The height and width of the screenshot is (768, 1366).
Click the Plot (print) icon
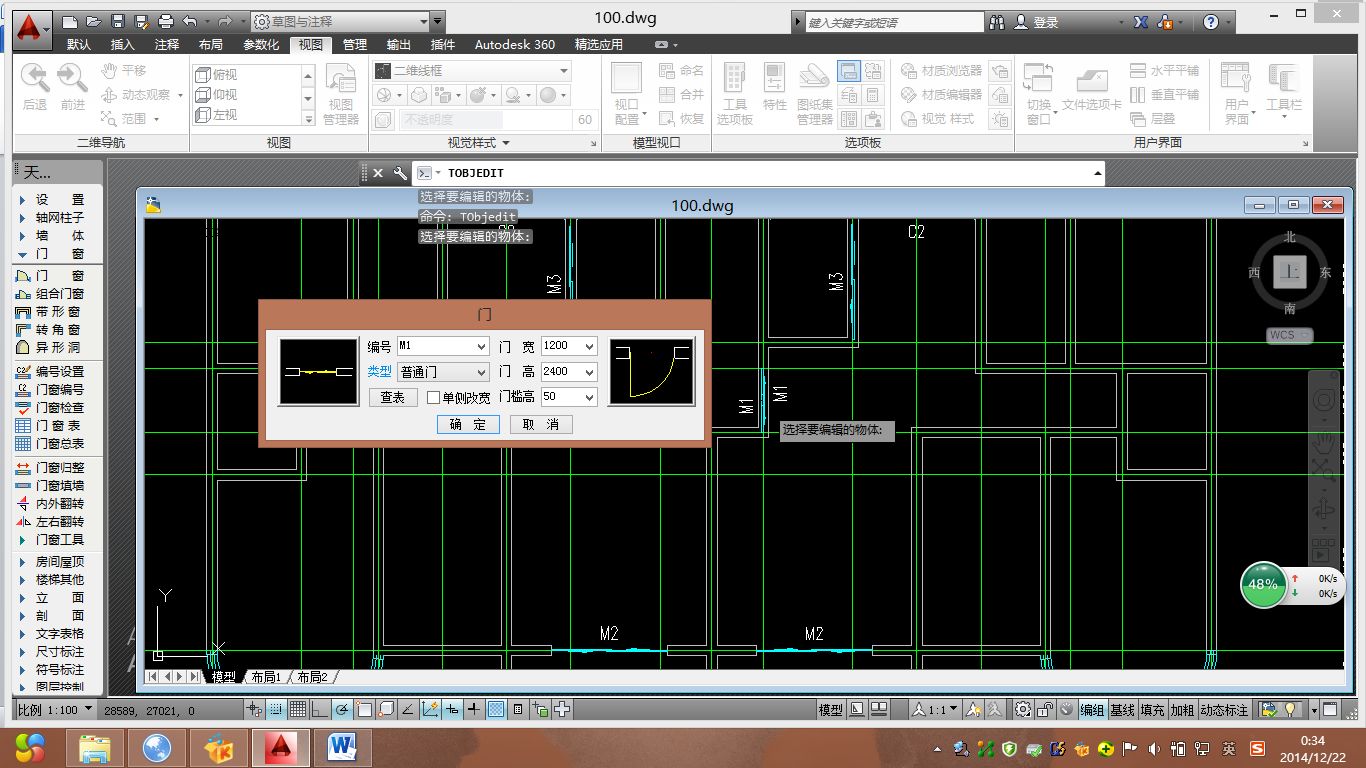[165, 21]
